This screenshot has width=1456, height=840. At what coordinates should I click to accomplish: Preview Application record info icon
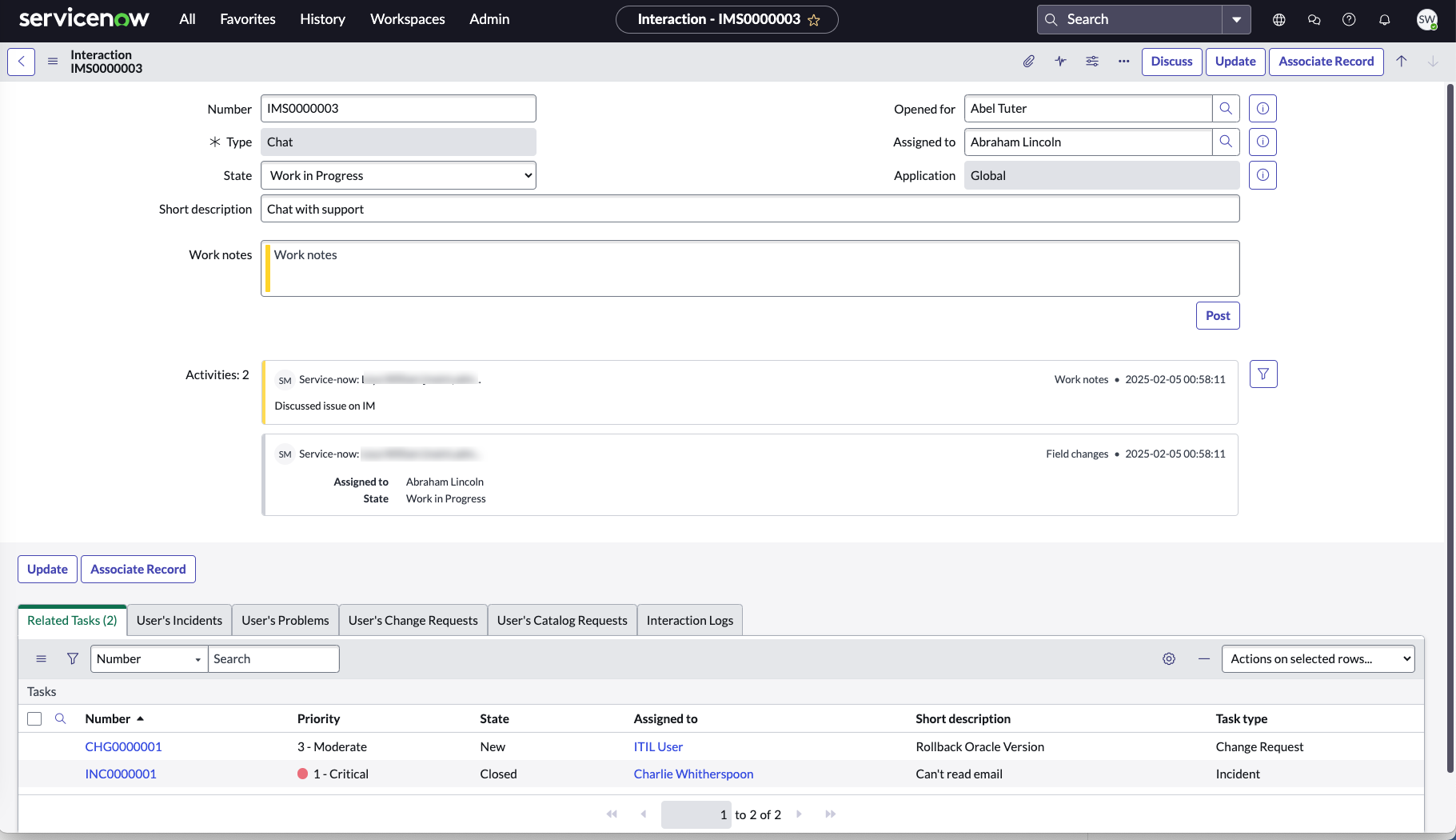[1263, 175]
